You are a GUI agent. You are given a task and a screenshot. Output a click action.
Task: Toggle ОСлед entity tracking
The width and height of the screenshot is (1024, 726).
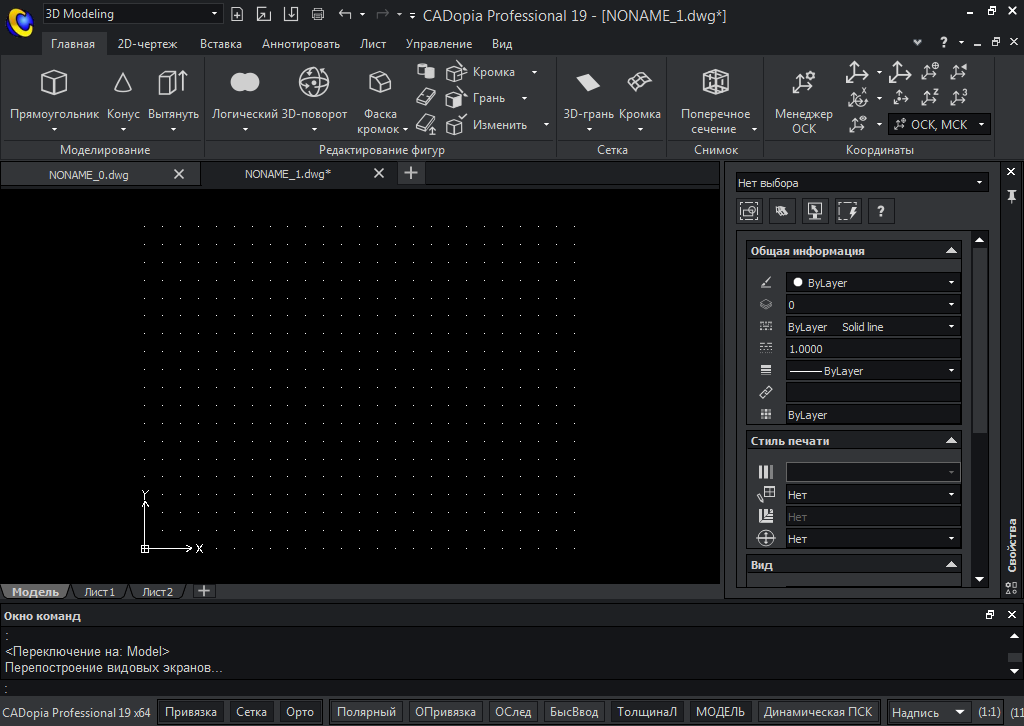[x=513, y=712]
